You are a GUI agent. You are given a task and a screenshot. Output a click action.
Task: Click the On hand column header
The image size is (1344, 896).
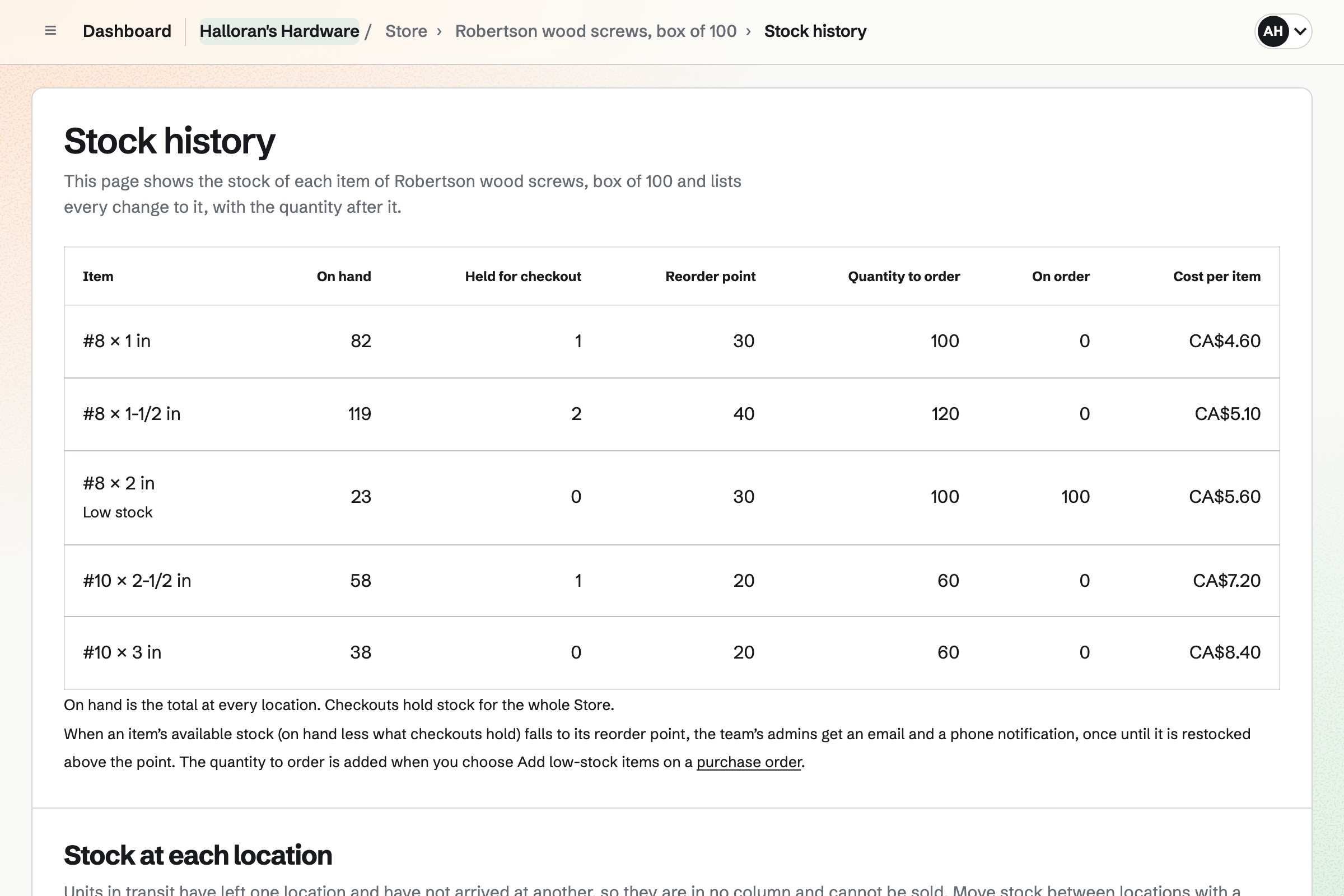344,277
